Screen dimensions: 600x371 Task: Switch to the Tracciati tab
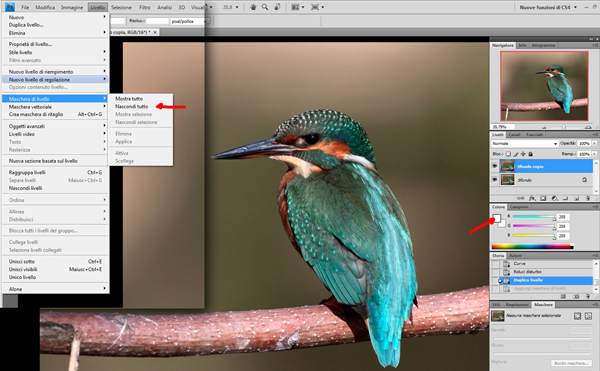pyautogui.click(x=534, y=135)
